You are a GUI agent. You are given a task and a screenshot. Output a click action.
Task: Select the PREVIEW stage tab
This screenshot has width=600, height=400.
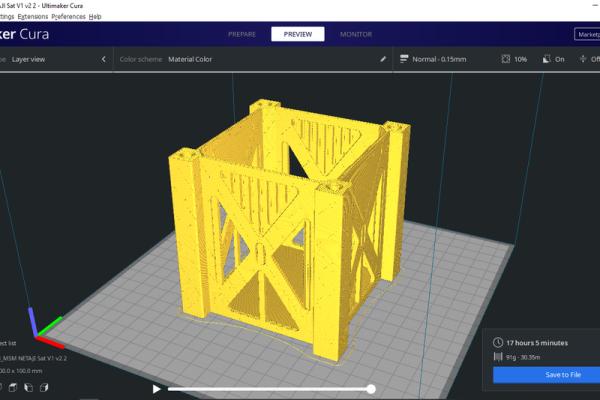coord(298,34)
